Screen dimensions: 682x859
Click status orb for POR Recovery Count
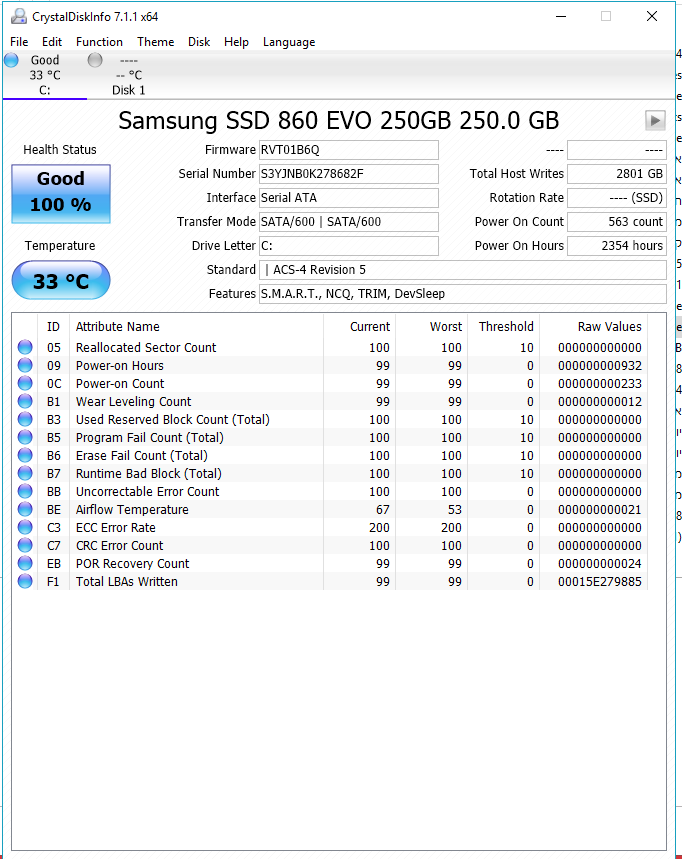(25, 563)
